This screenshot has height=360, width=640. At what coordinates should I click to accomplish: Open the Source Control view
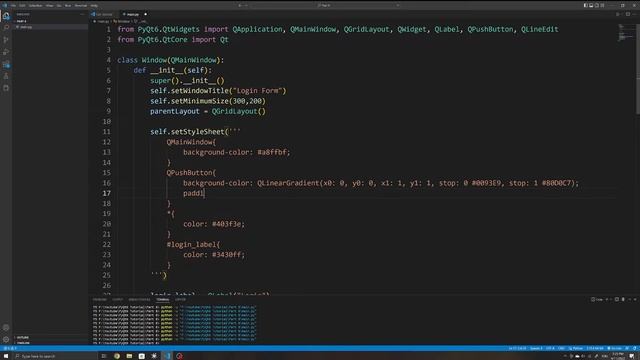[x=6, y=40]
